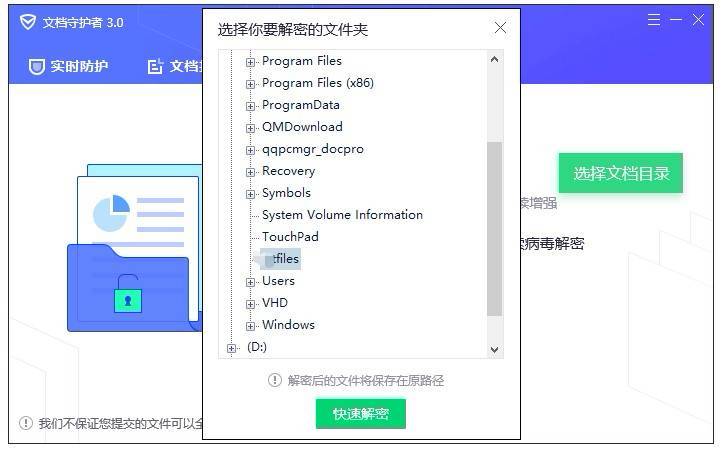
Task: Click the 实时防护 shield icon
Action: 36,67
